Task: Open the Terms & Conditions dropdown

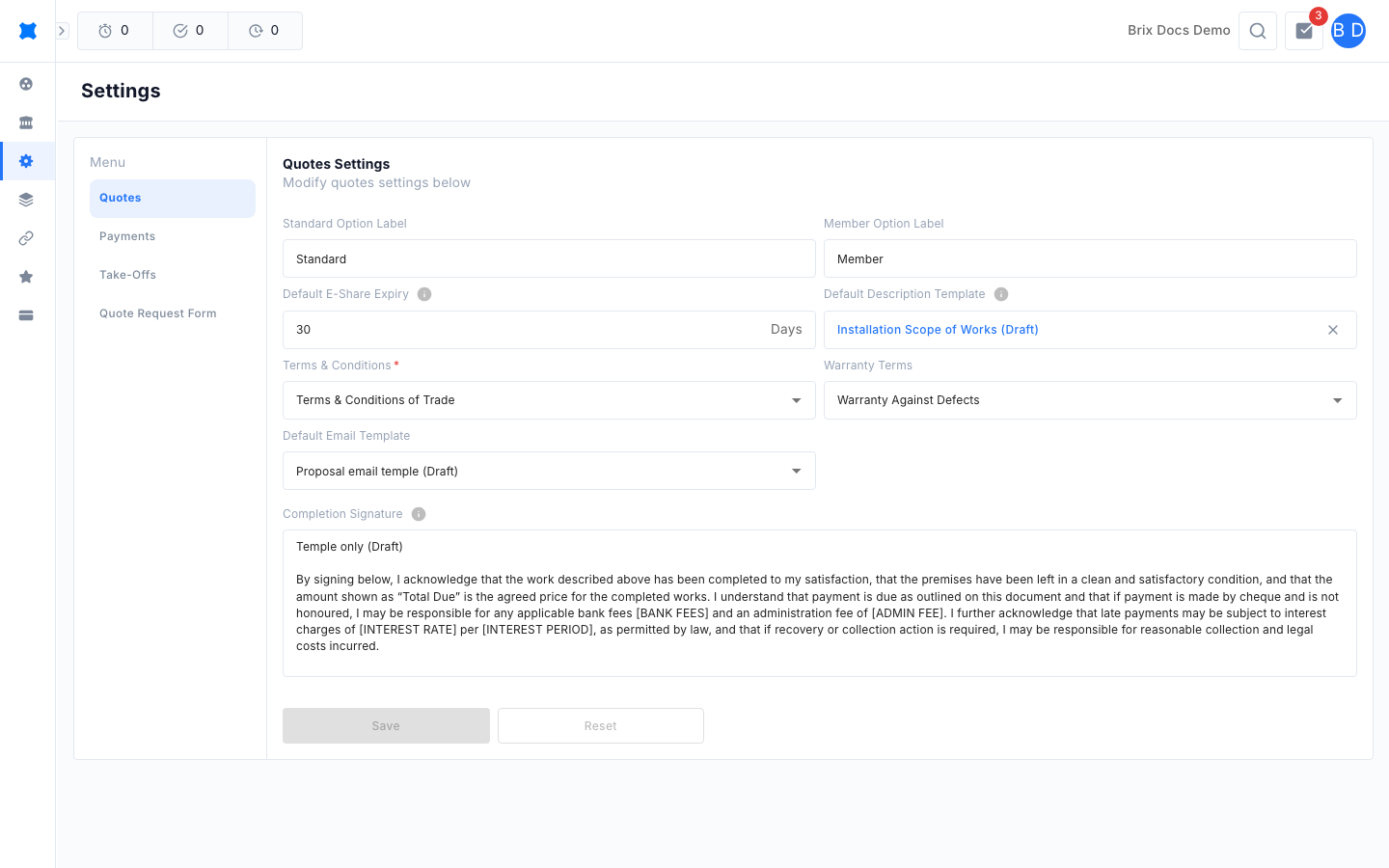Action: pyautogui.click(x=549, y=400)
